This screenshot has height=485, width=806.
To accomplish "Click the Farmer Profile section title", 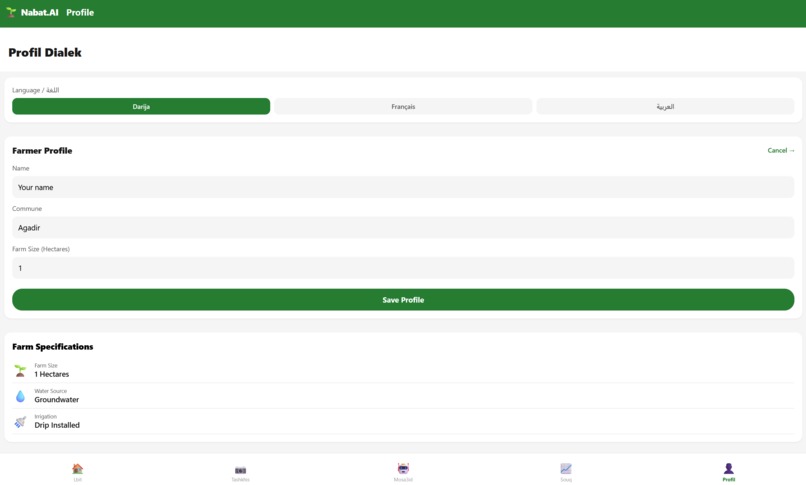I will (x=42, y=151).
